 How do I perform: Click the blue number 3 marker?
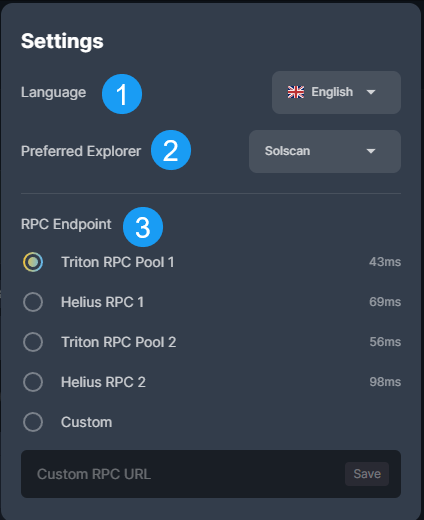[x=143, y=227]
